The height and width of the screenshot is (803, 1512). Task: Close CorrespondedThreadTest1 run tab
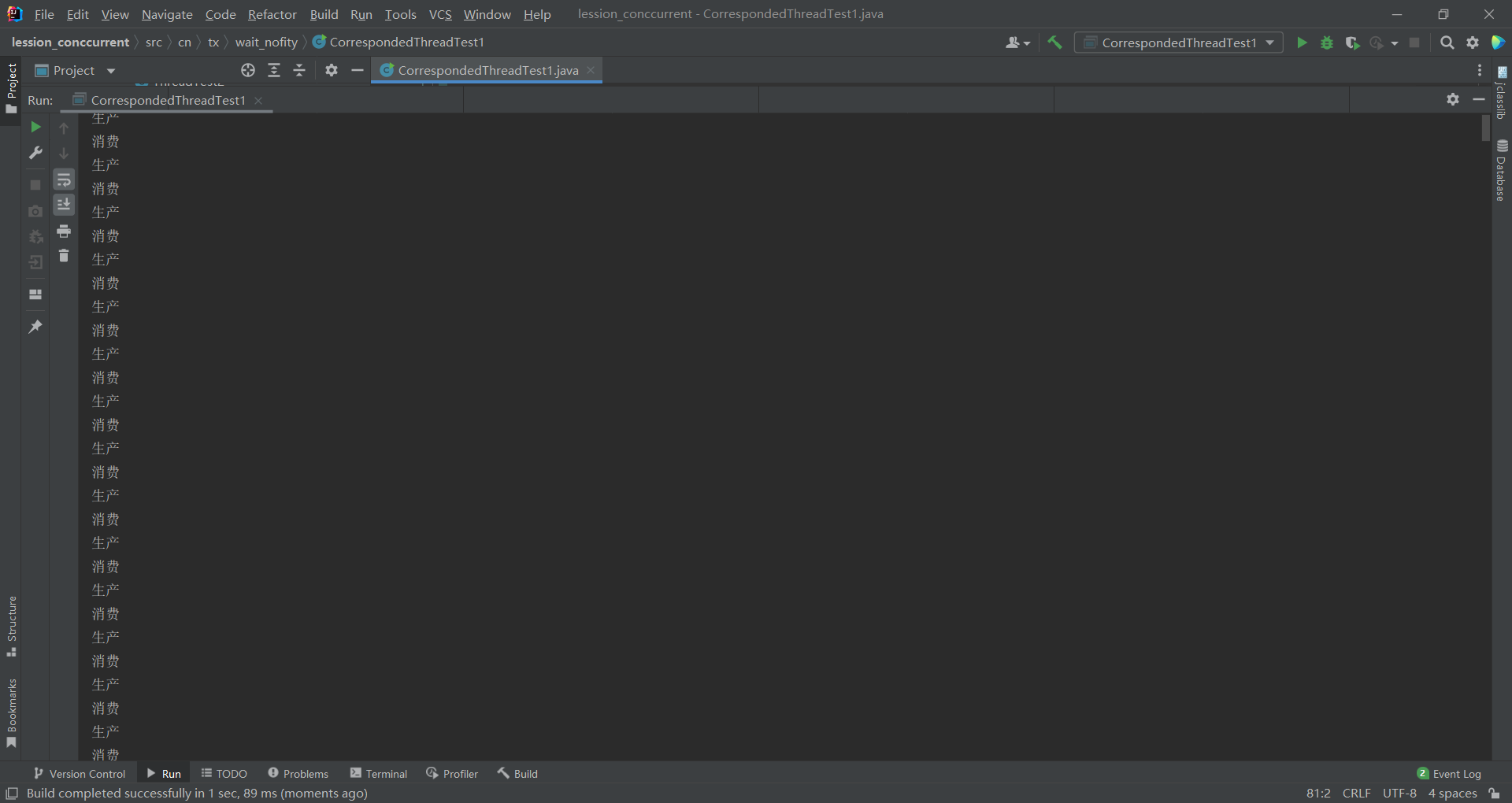(x=258, y=100)
